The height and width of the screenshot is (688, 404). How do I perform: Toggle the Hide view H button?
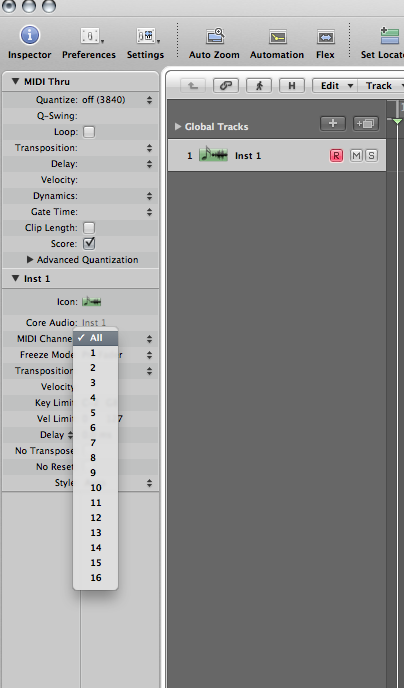[292, 86]
